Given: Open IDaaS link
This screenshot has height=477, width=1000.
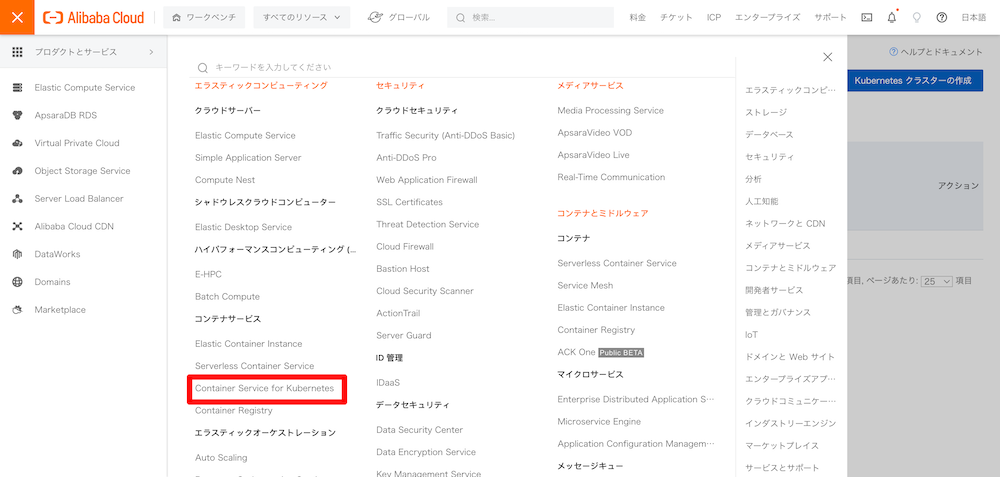Looking at the screenshot, I should [388, 383].
